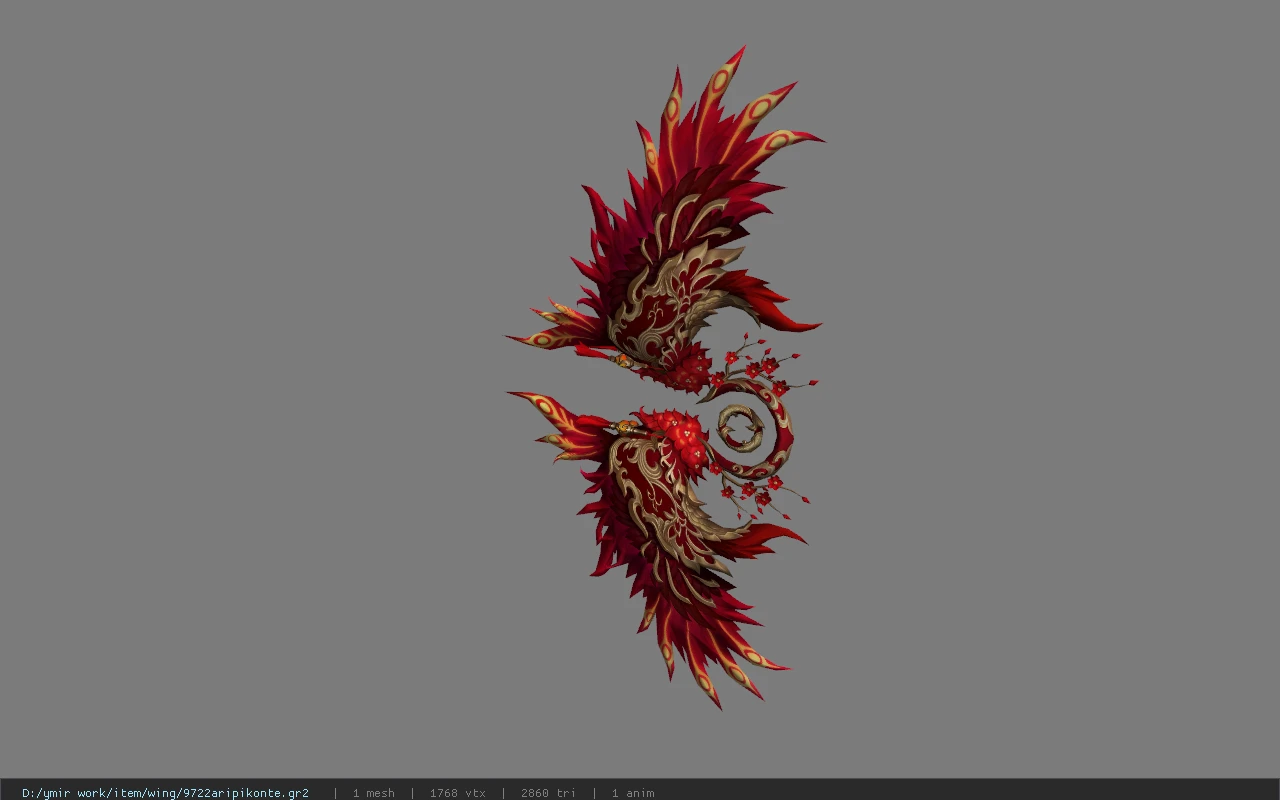Click the '2860 tri' triangle count

(x=548, y=793)
